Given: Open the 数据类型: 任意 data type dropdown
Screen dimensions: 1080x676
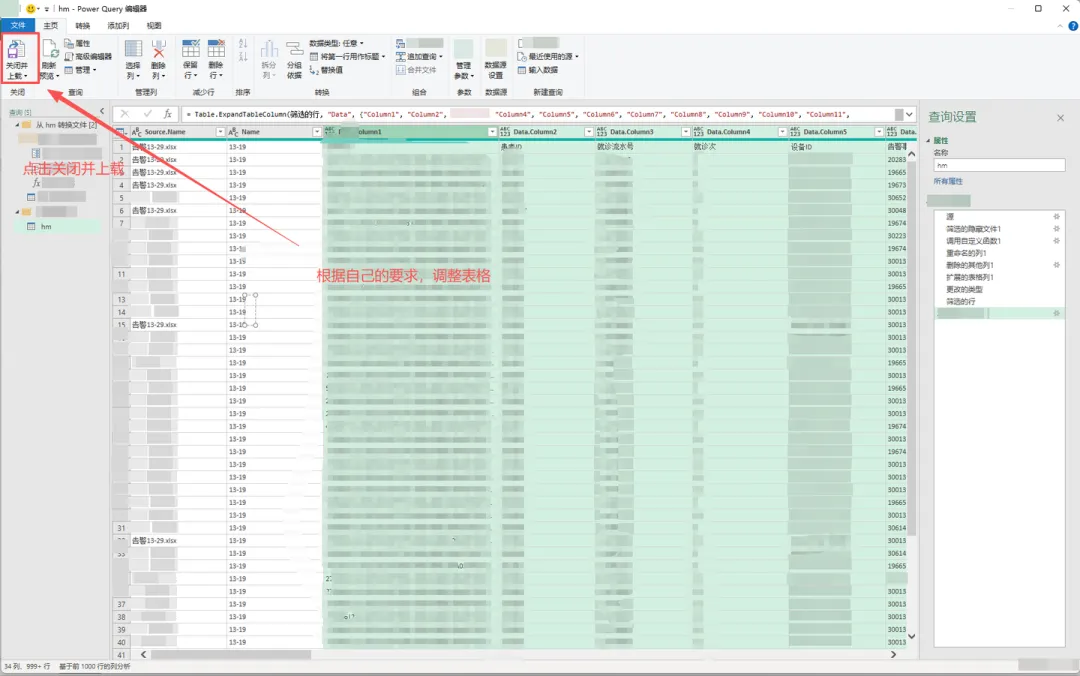Looking at the screenshot, I should pos(336,43).
